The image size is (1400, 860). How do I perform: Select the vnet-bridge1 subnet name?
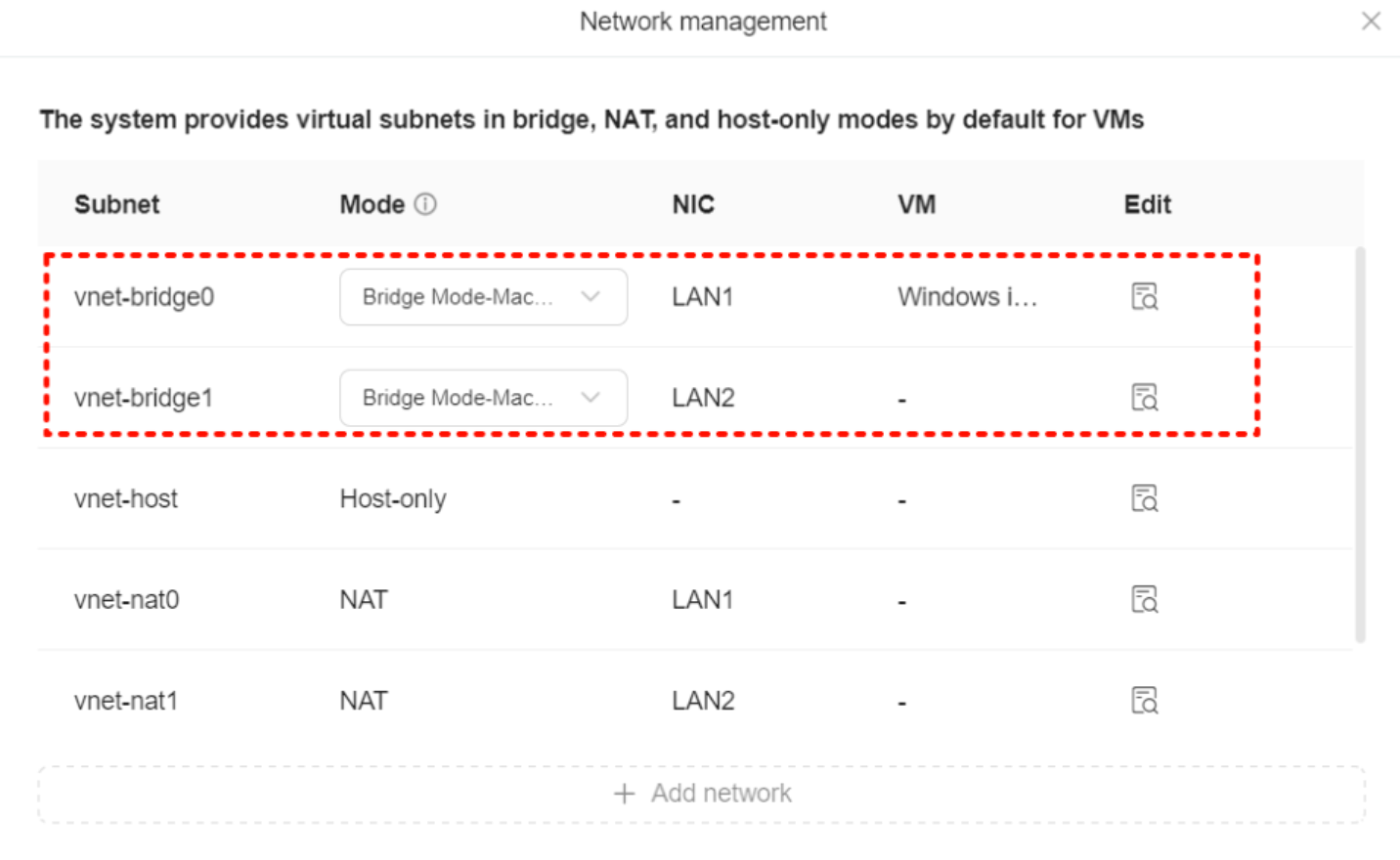[x=143, y=397]
